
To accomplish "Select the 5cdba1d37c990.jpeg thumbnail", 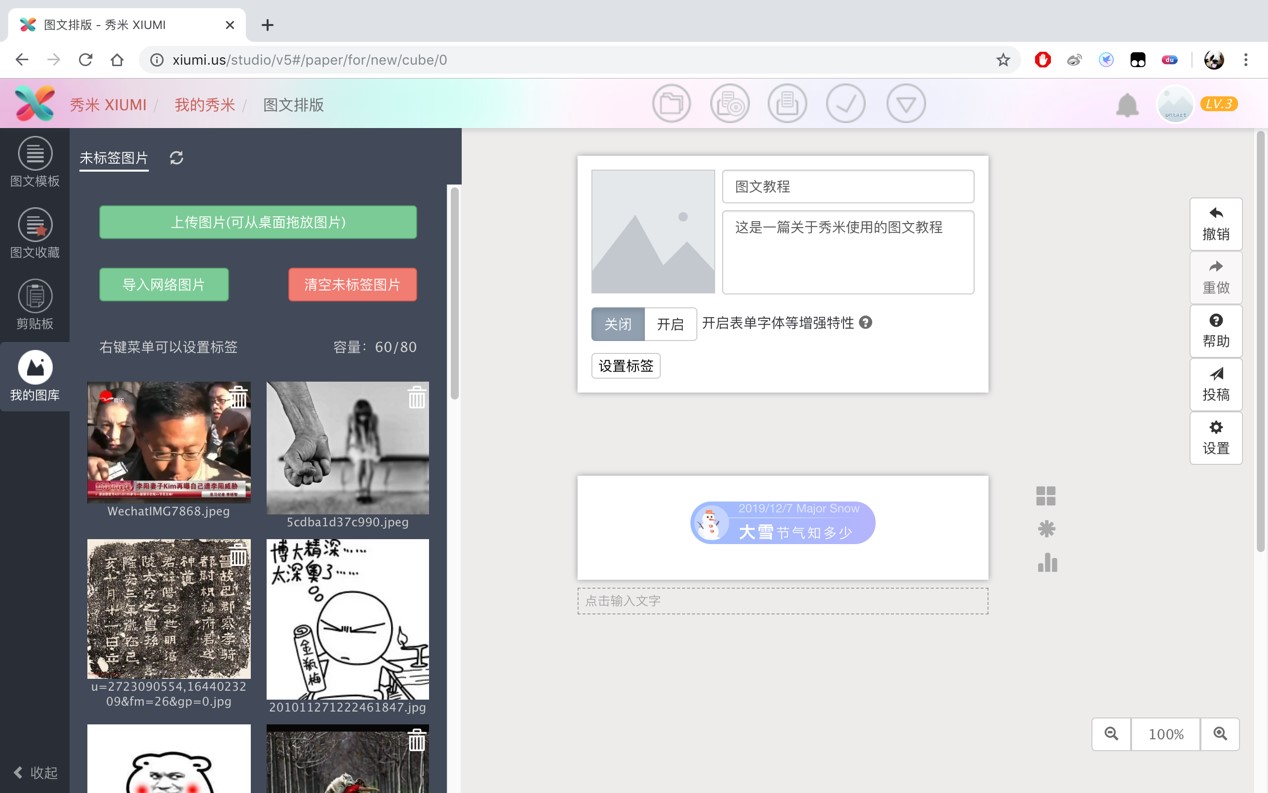I will (347, 448).
